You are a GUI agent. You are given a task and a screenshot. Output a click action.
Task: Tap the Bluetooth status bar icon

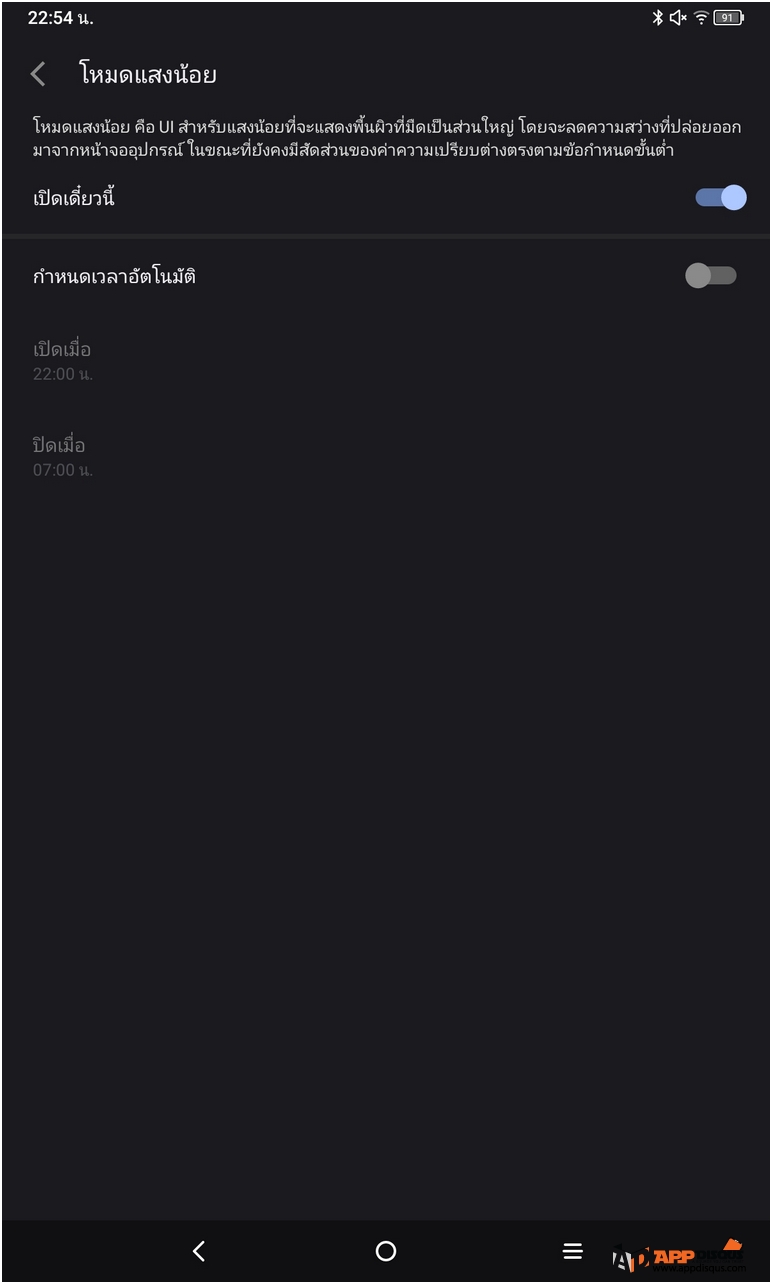657,18
